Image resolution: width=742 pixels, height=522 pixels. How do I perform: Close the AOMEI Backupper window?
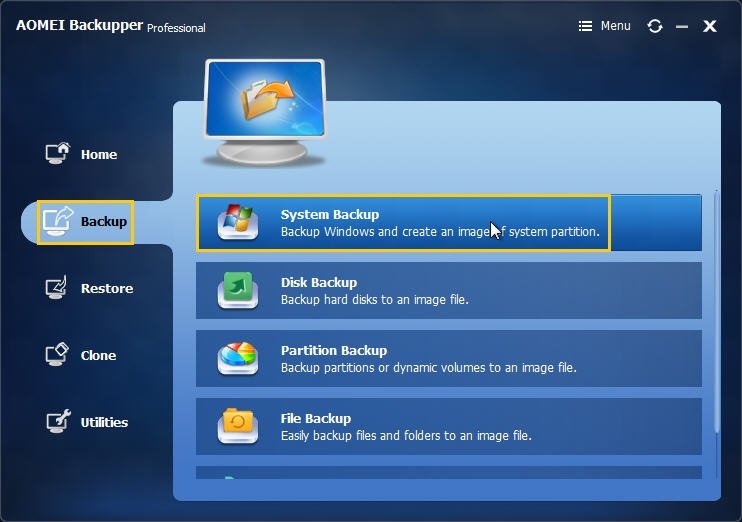click(x=710, y=26)
